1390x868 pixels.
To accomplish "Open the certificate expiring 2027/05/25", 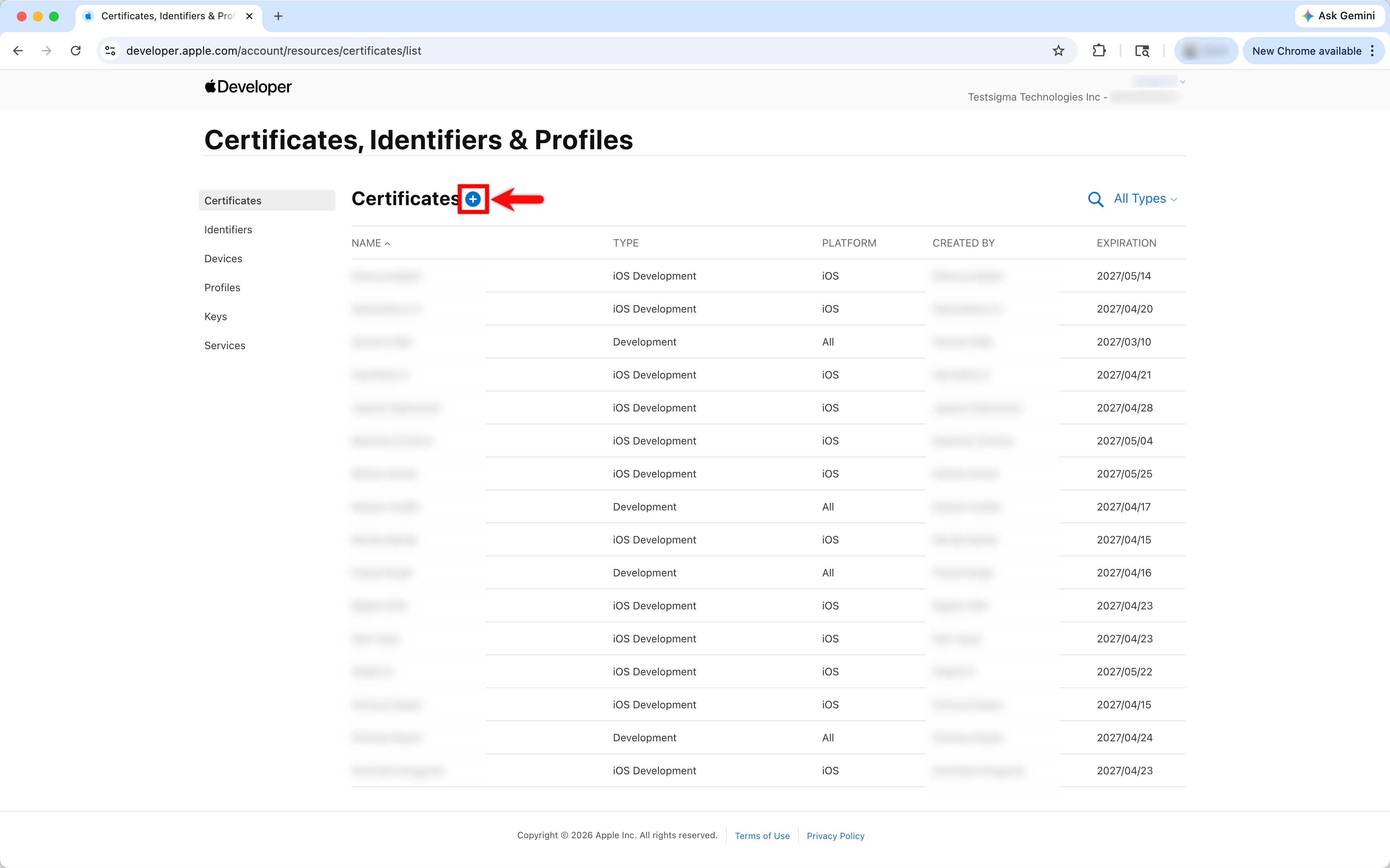I will click(768, 473).
